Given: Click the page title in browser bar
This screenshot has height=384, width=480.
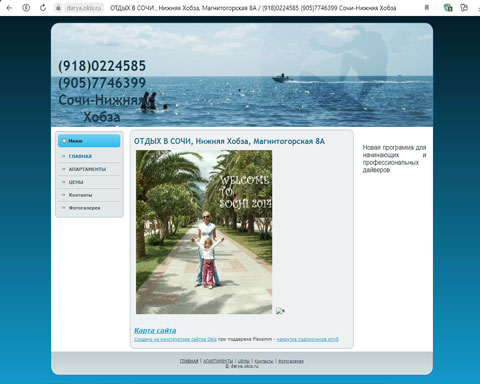Looking at the screenshot, I should (253, 8).
